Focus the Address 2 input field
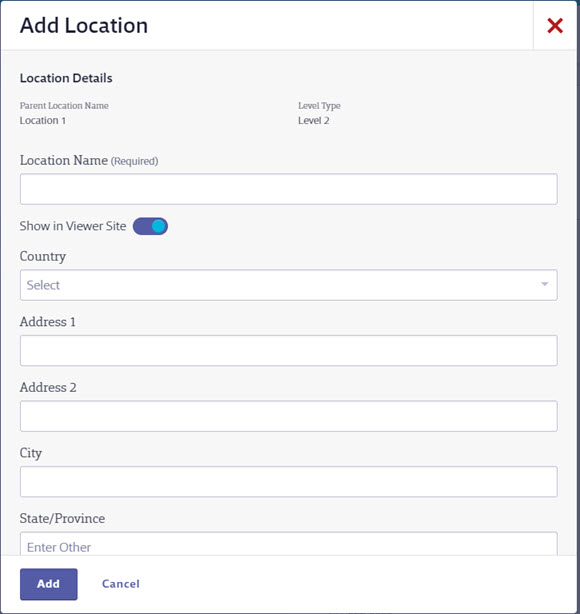580x614 pixels. coord(289,416)
